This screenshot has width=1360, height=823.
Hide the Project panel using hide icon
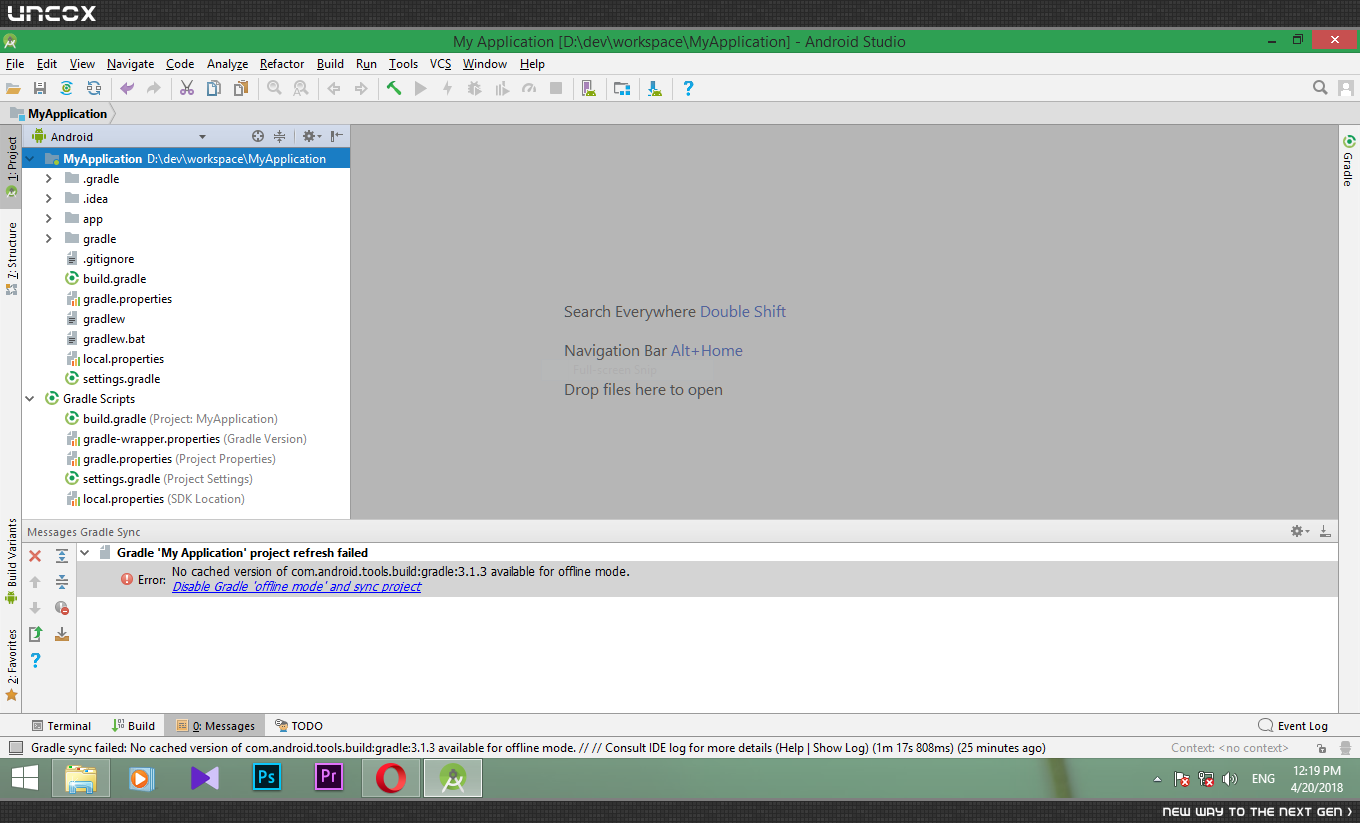click(x=337, y=136)
